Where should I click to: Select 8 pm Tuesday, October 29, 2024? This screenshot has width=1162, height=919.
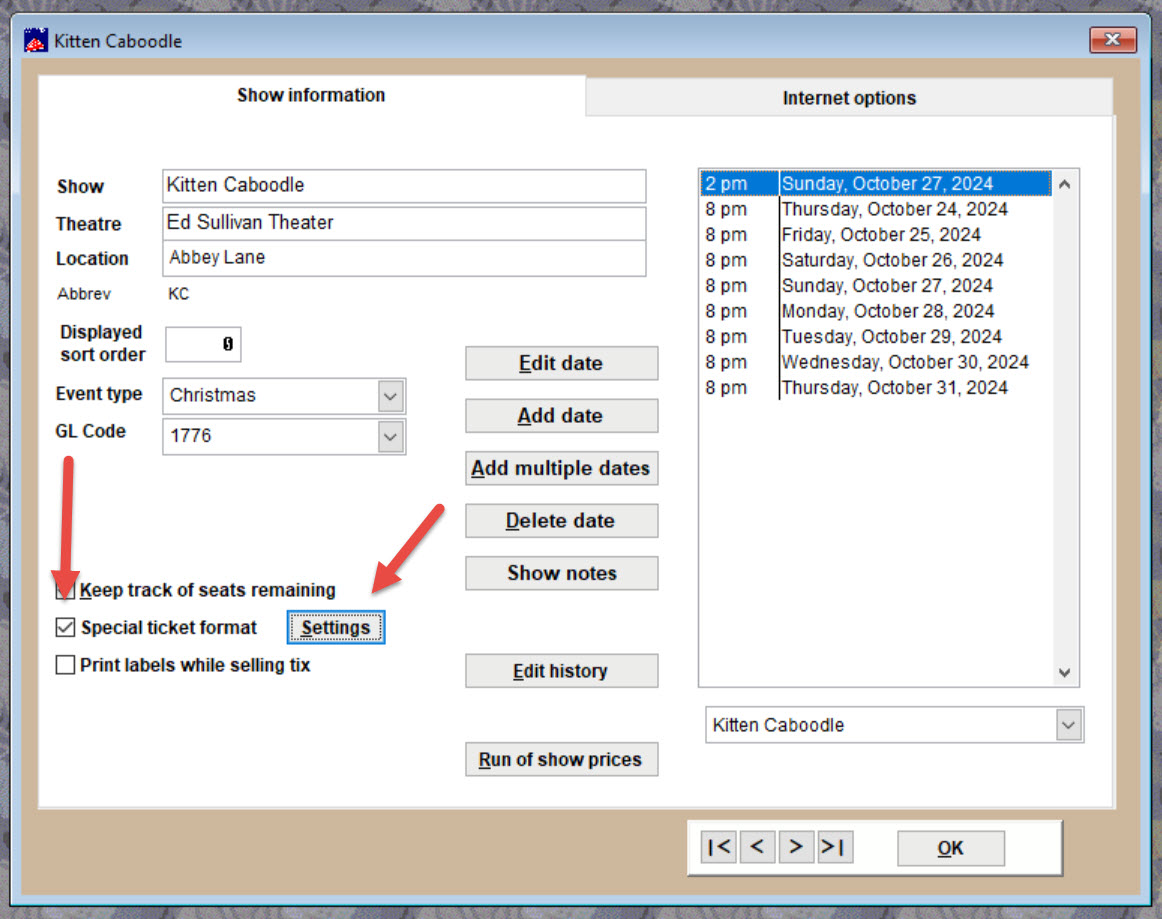pyautogui.click(x=876, y=336)
